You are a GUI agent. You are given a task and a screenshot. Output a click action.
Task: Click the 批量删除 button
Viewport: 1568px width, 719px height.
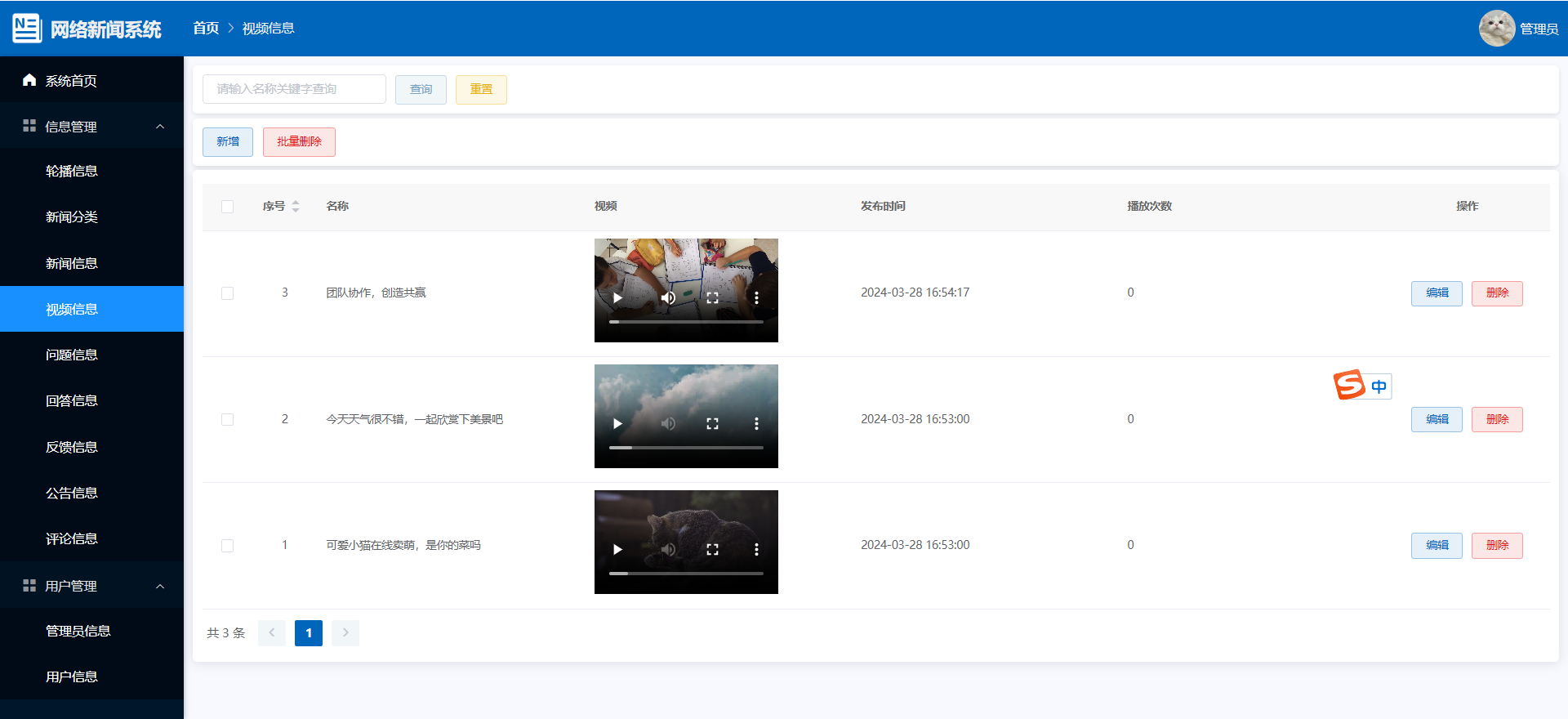point(299,142)
